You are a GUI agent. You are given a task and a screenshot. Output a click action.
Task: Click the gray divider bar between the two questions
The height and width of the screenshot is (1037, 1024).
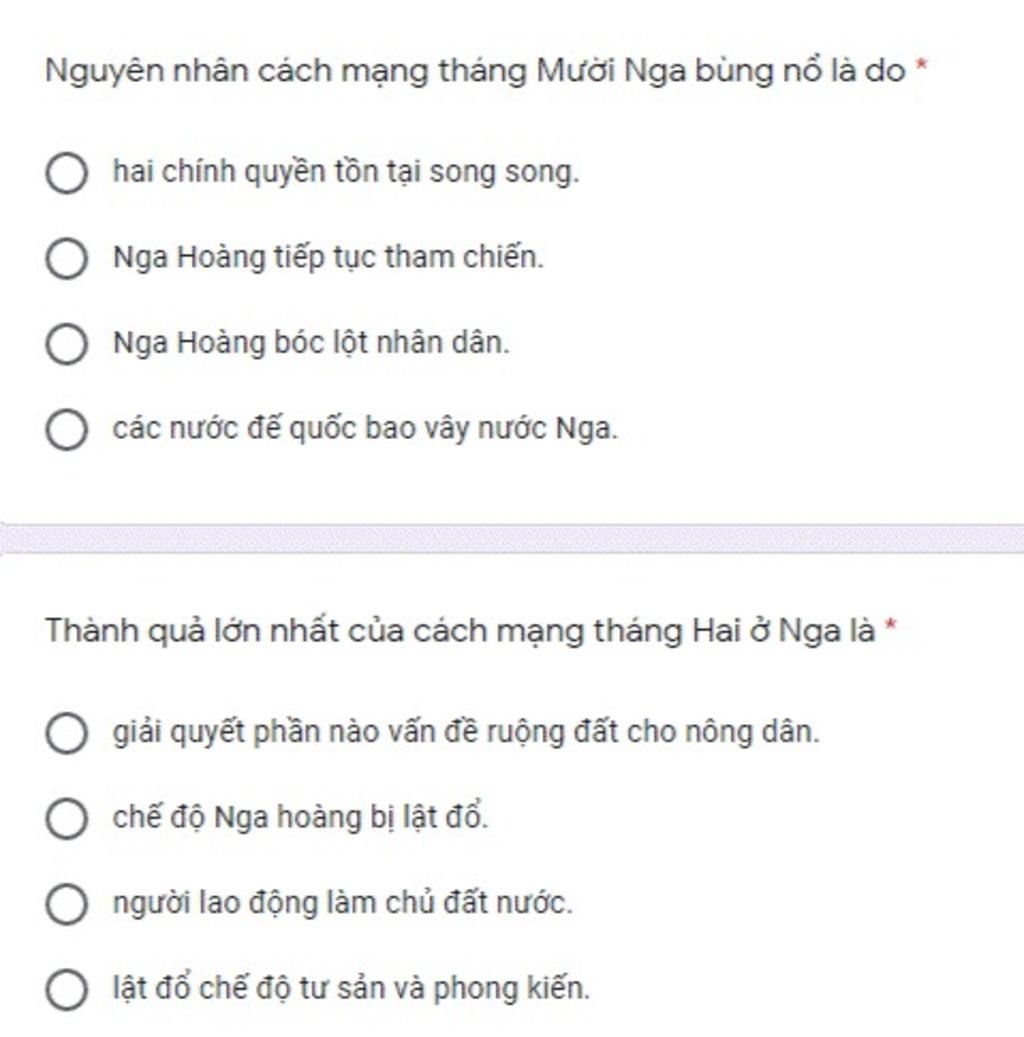[512, 538]
